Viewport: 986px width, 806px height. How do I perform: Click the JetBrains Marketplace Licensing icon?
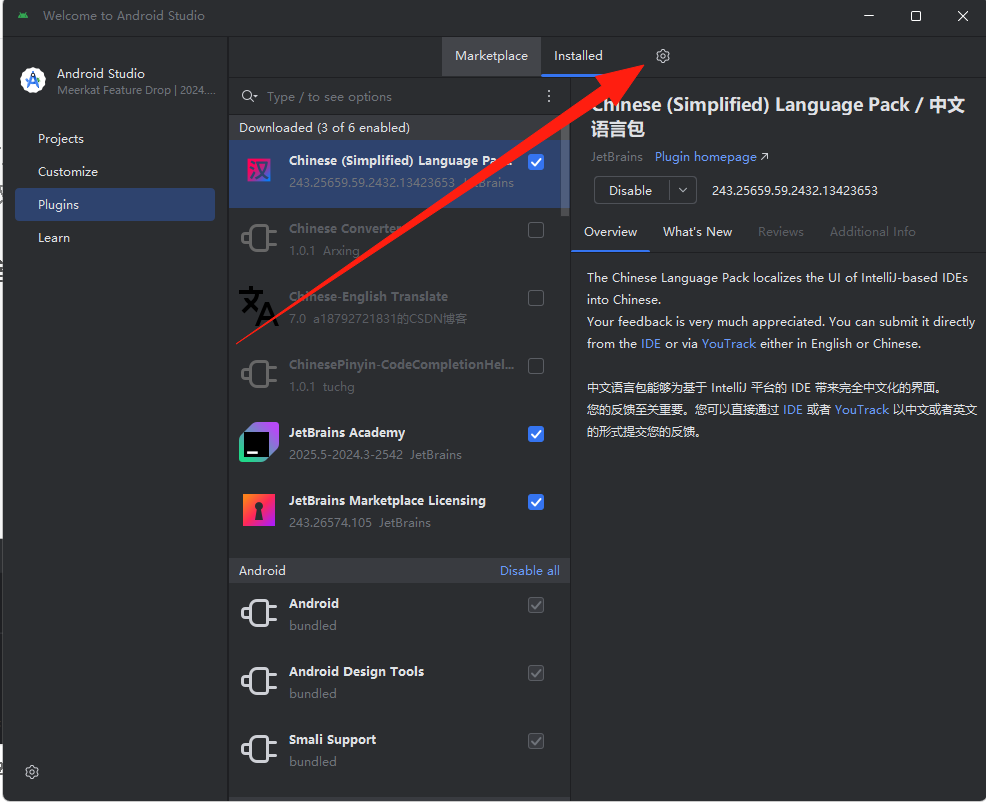tap(258, 510)
